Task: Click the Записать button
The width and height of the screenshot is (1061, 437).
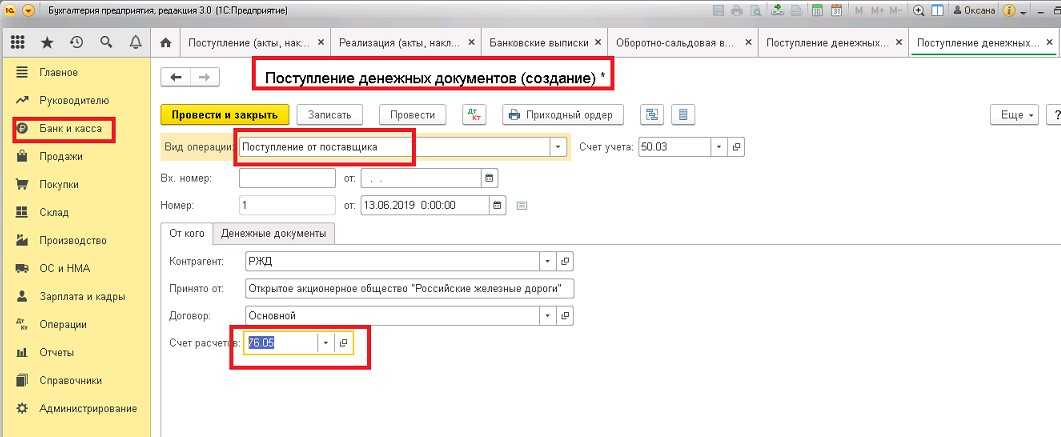Action: (x=330, y=114)
